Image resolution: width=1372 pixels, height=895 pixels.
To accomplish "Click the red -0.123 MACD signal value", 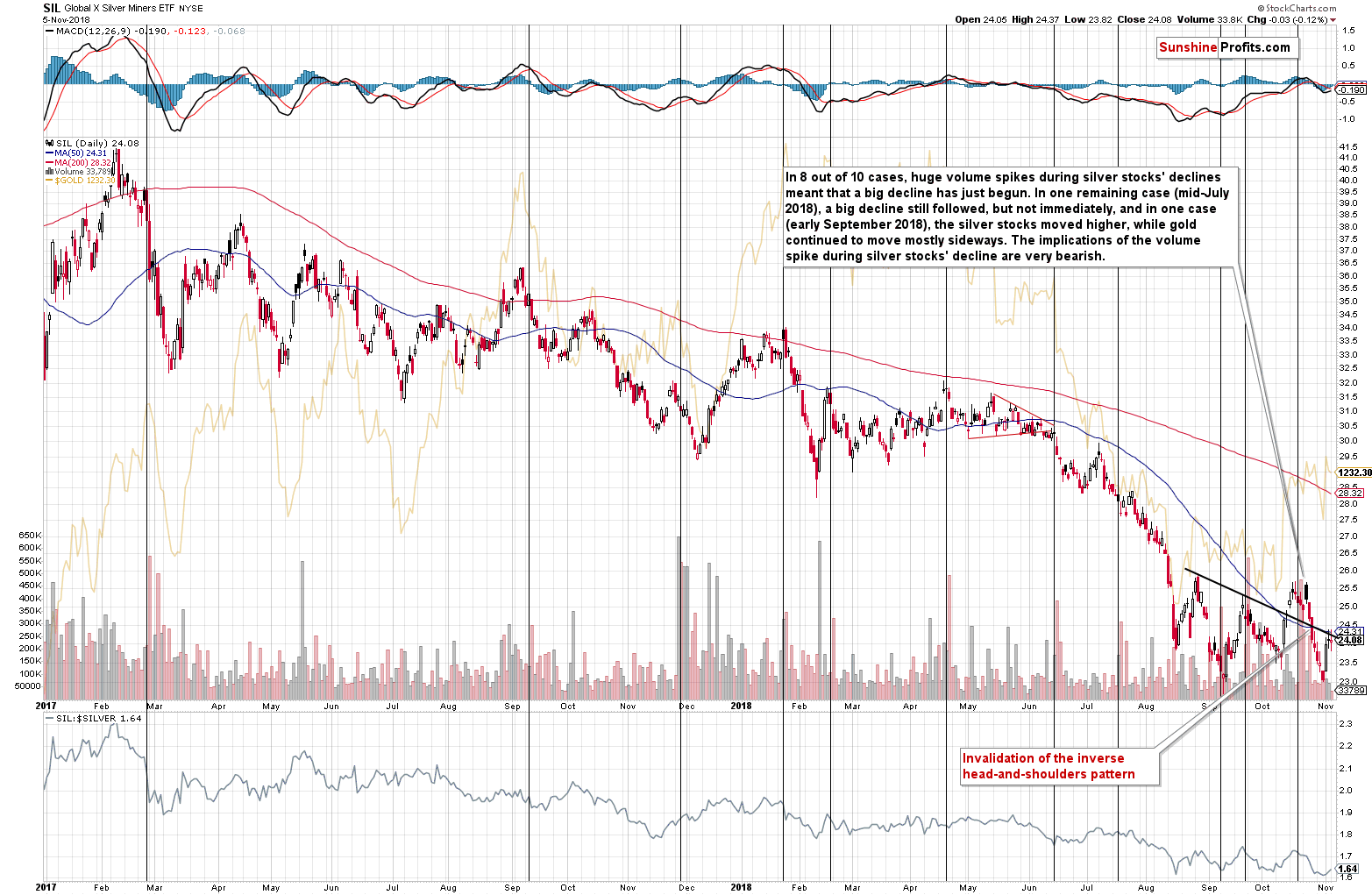I will tap(189, 31).
